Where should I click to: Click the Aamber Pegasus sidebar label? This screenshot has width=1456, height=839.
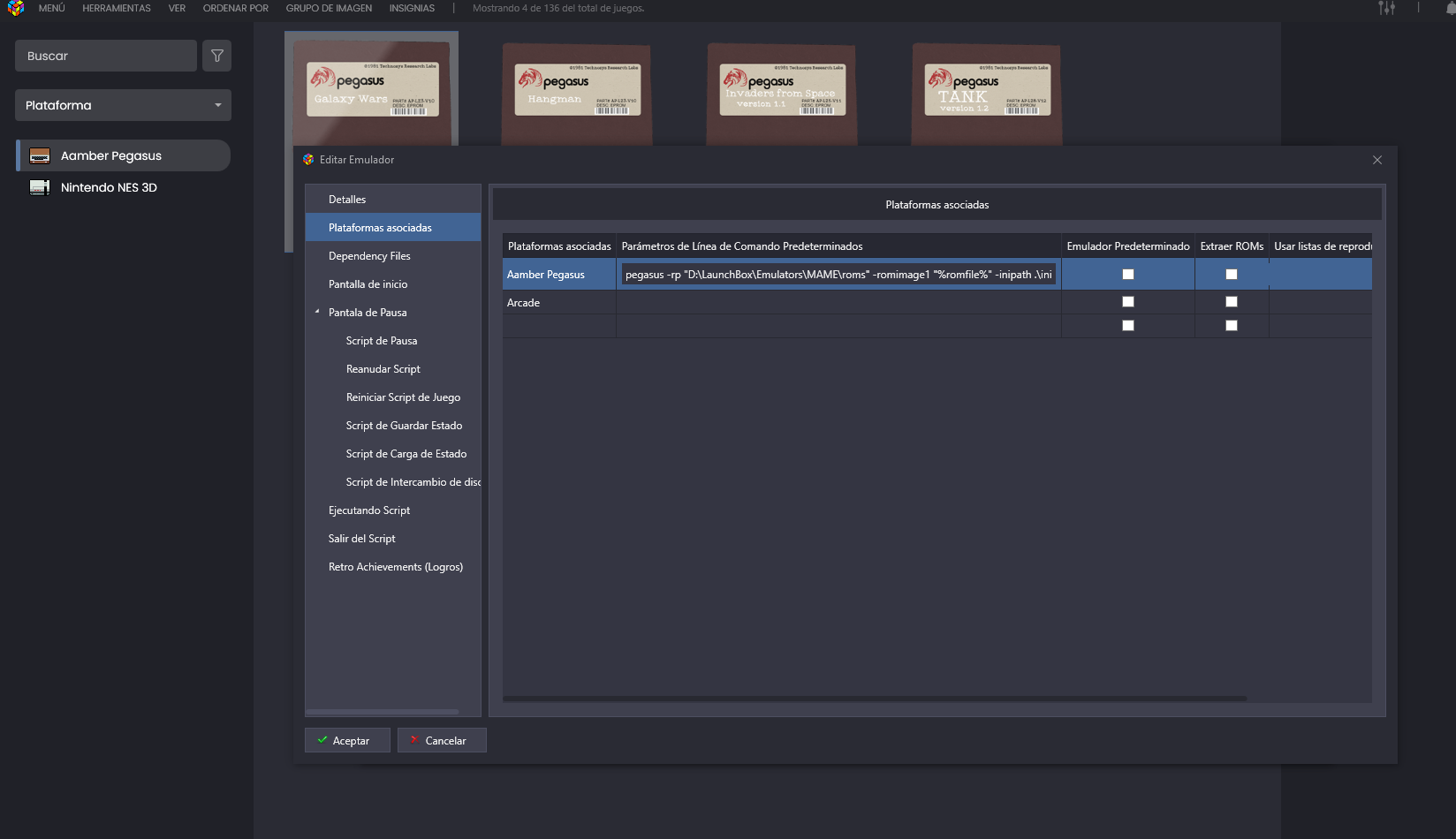click(x=111, y=155)
